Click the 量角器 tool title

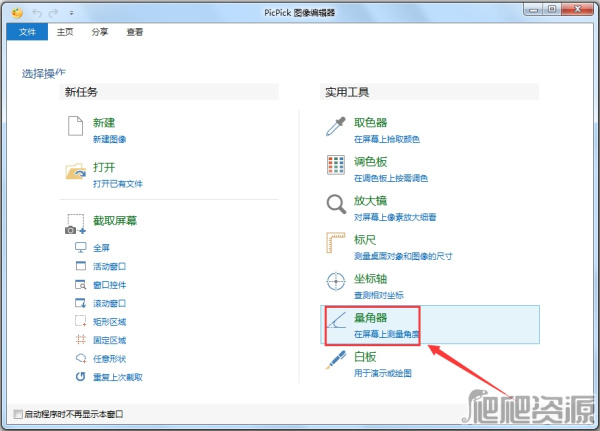tap(370, 318)
